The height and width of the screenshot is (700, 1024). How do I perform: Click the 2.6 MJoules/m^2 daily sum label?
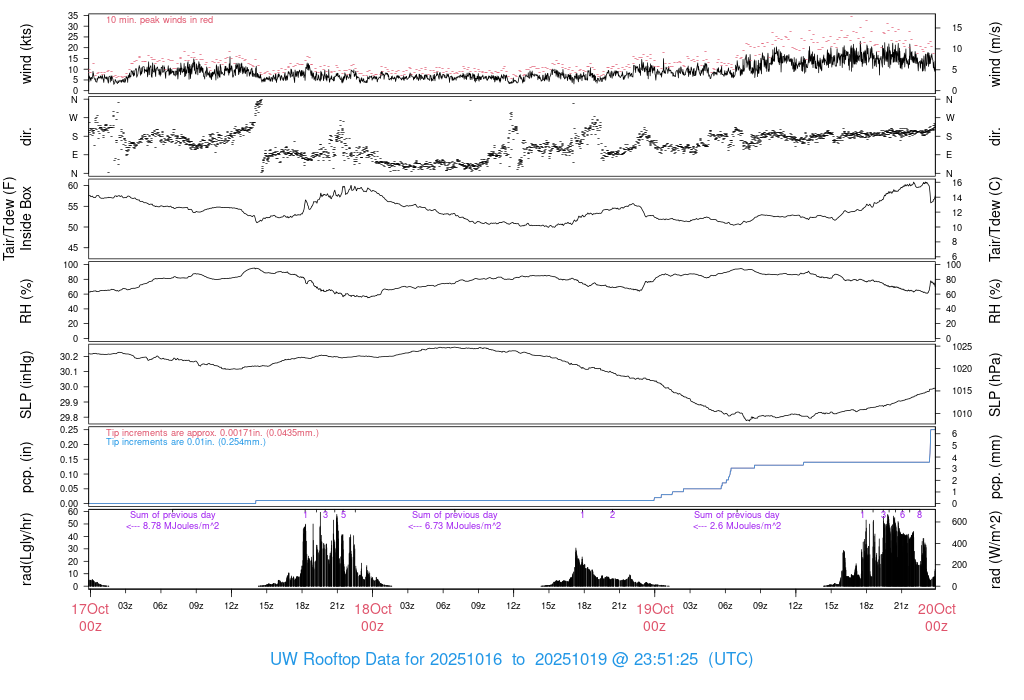point(737,525)
